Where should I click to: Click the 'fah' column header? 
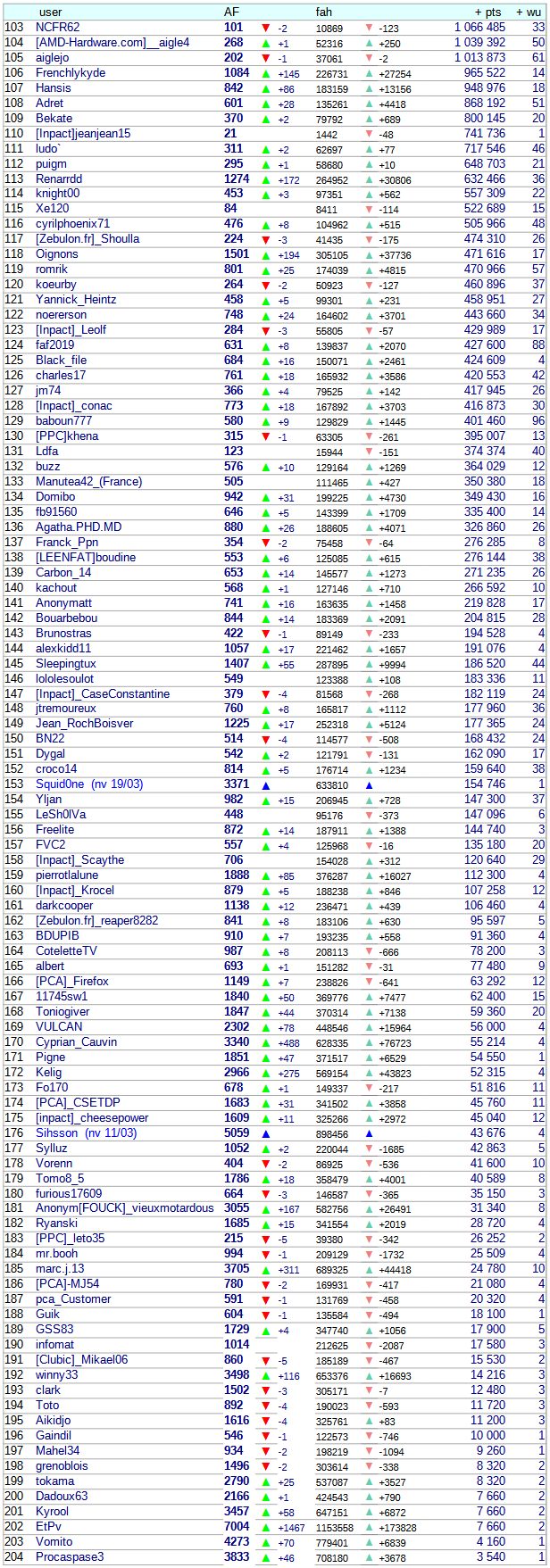(x=323, y=12)
